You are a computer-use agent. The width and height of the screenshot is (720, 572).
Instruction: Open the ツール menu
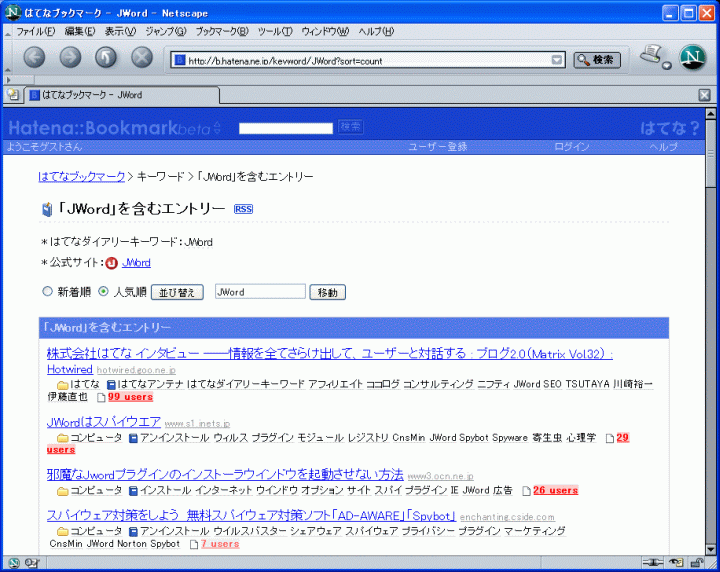[x=274, y=31]
